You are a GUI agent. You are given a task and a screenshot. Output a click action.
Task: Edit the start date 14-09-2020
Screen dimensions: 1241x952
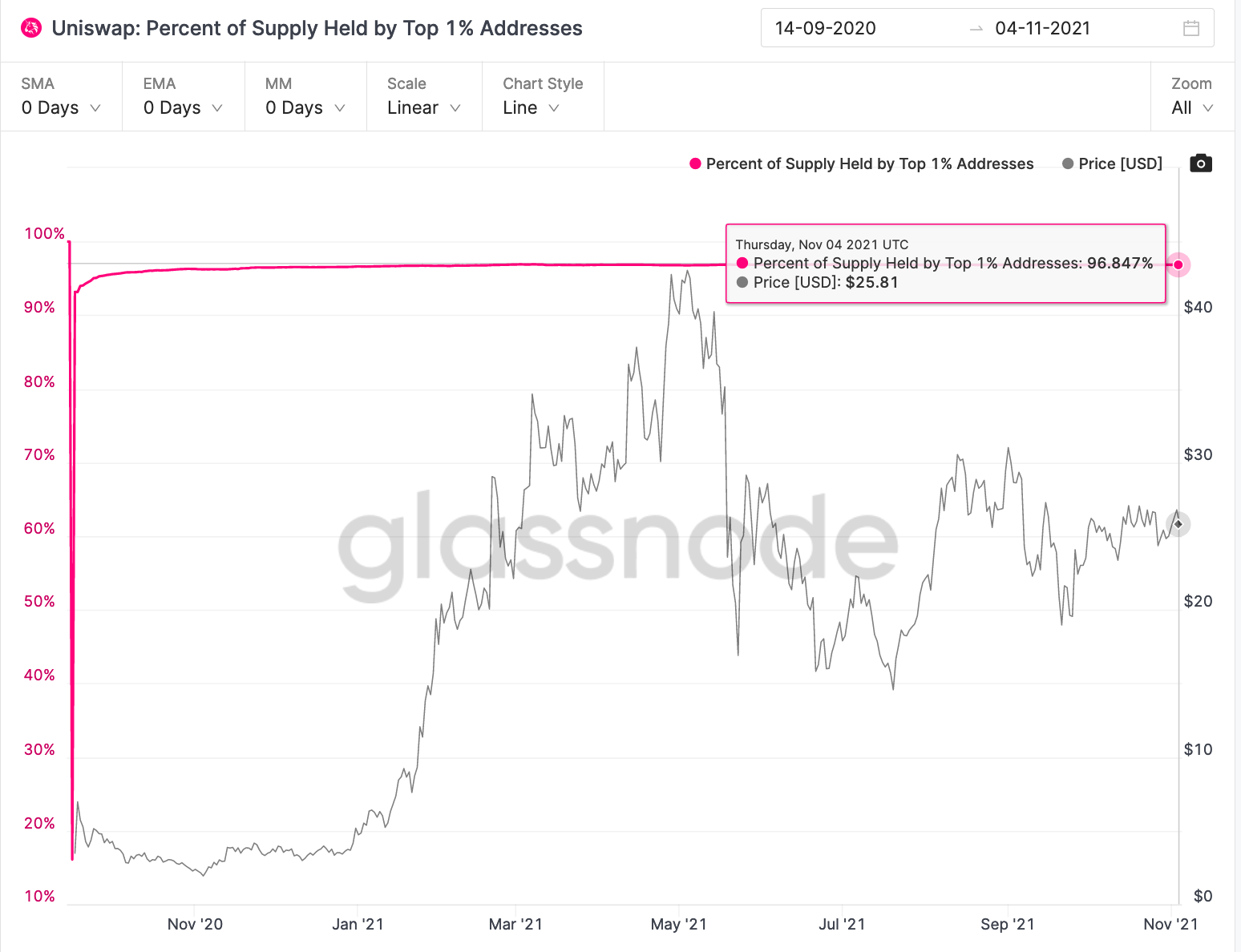tap(825, 28)
